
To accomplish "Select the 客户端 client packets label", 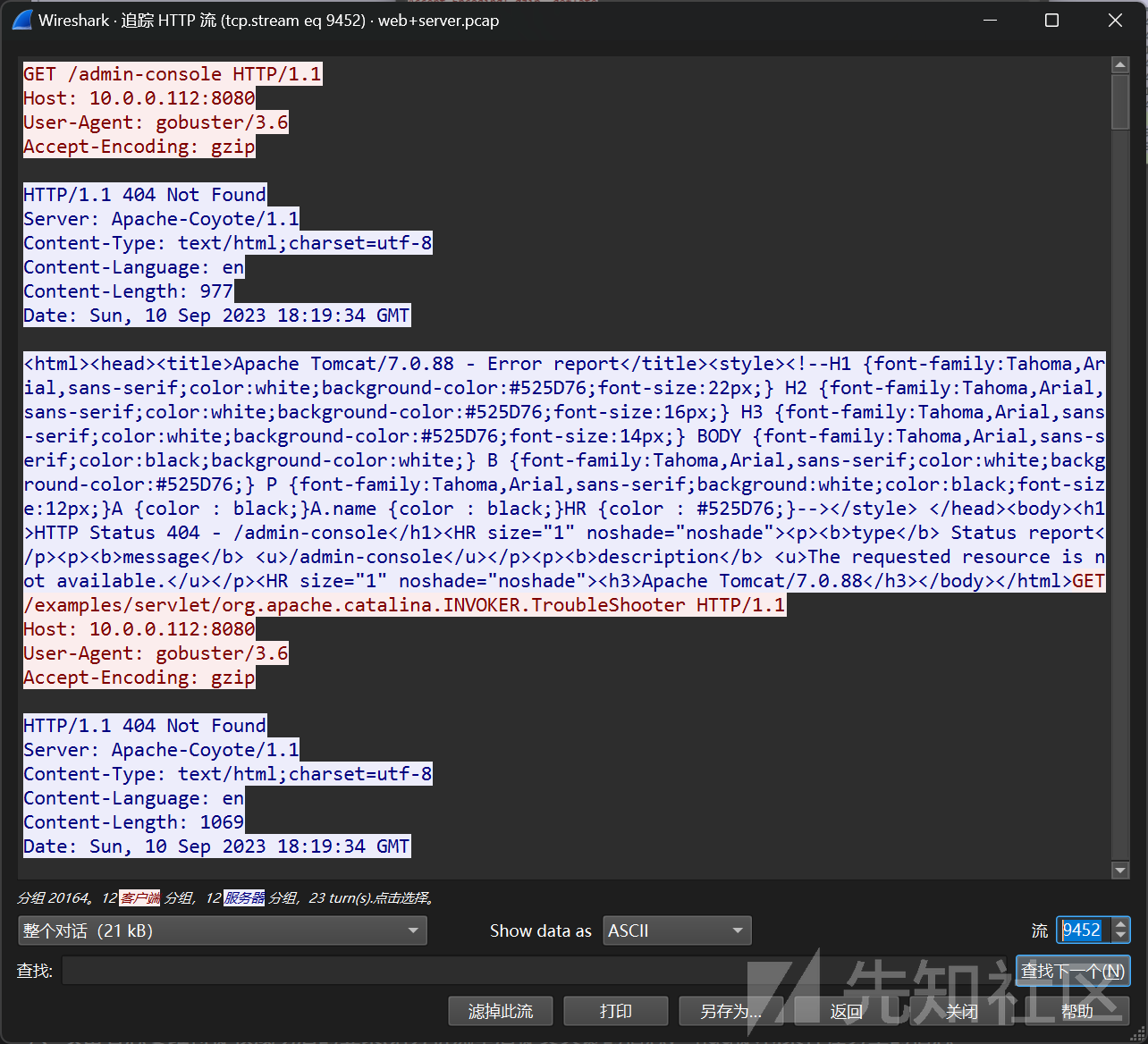I will coord(140,898).
